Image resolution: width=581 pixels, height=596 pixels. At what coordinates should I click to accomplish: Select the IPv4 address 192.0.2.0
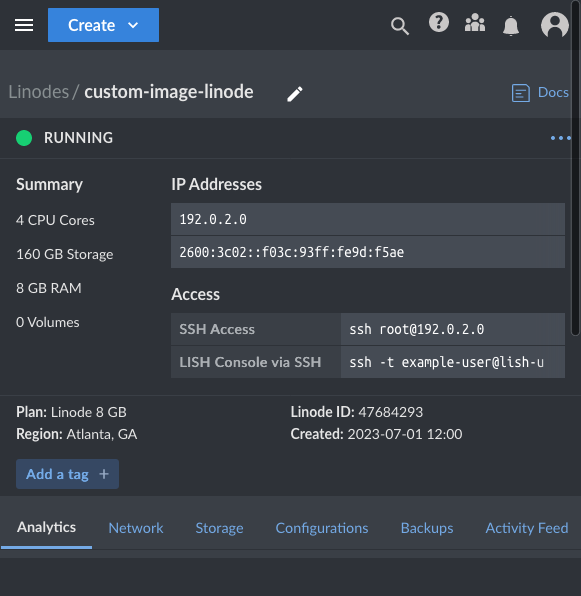point(368,219)
